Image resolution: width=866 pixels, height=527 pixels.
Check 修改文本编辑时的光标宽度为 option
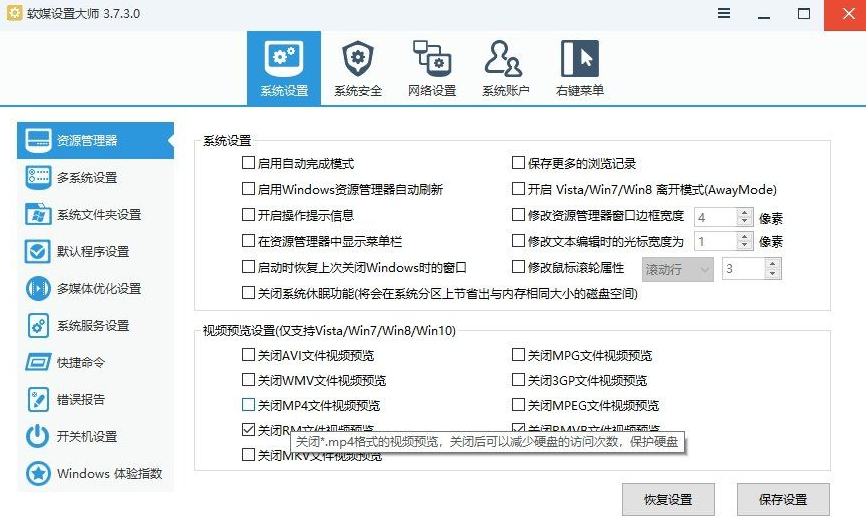click(x=518, y=241)
